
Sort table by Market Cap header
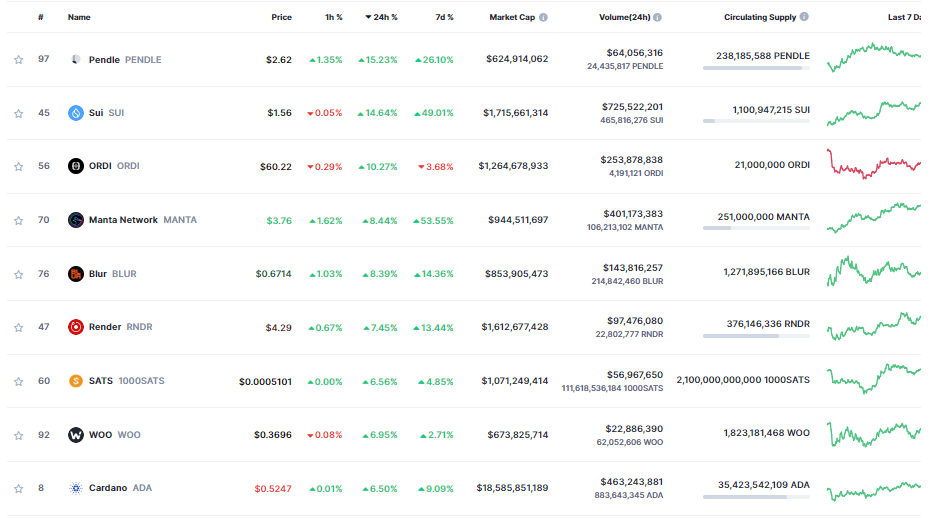512,17
